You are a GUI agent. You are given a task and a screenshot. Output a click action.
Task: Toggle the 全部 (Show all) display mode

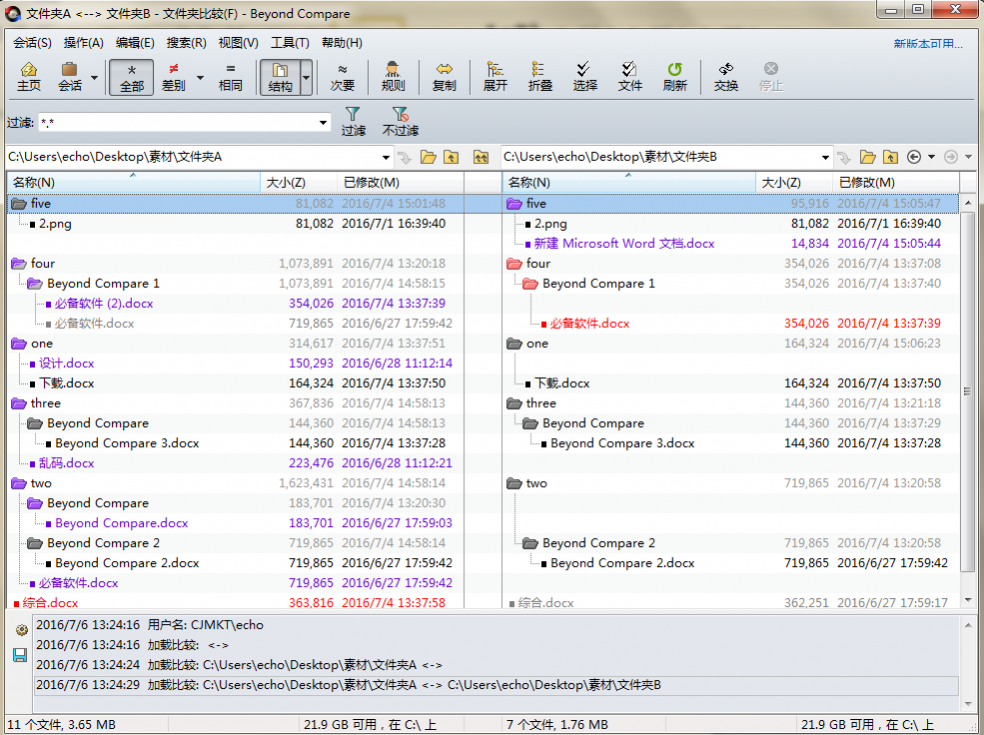[132, 77]
